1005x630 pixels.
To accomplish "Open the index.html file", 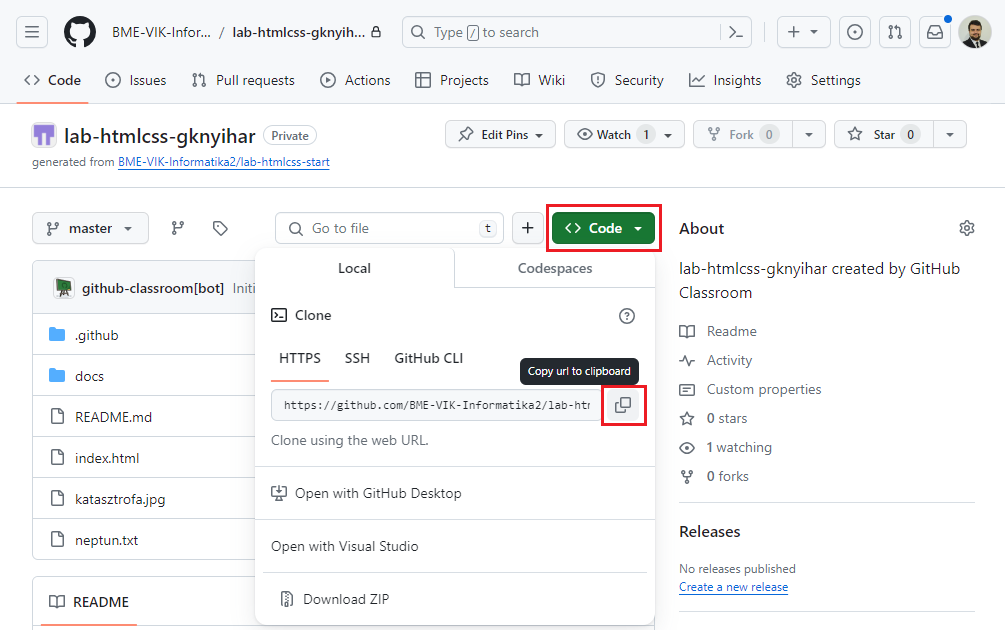I will (x=107, y=458).
